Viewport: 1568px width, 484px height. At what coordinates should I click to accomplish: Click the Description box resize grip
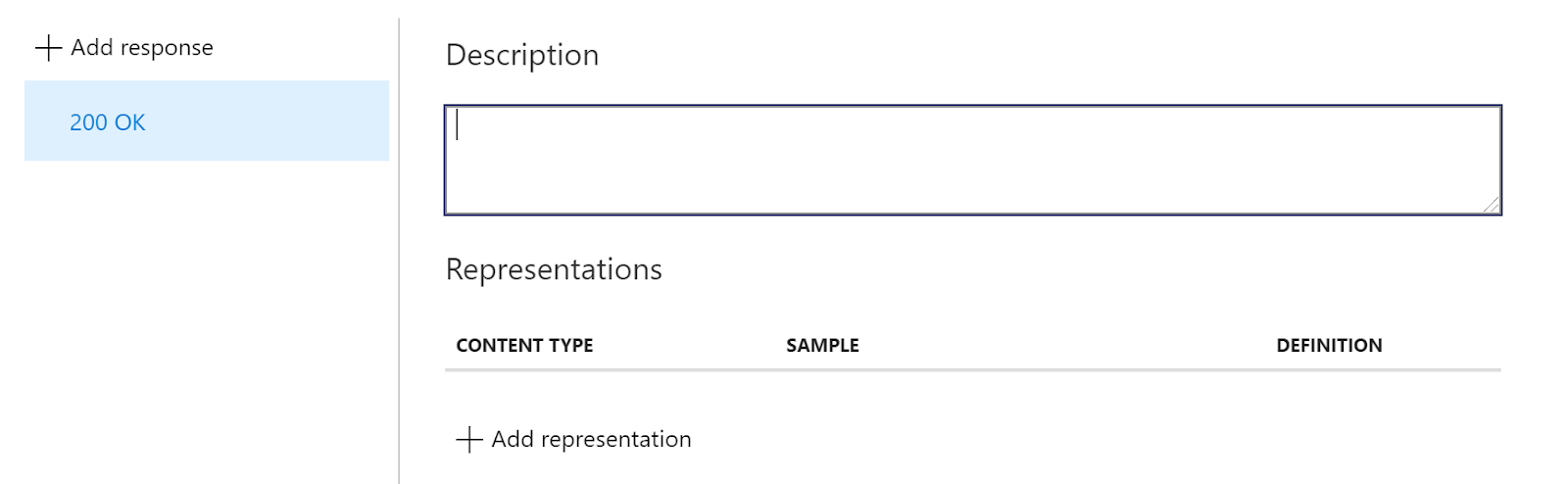(1491, 204)
